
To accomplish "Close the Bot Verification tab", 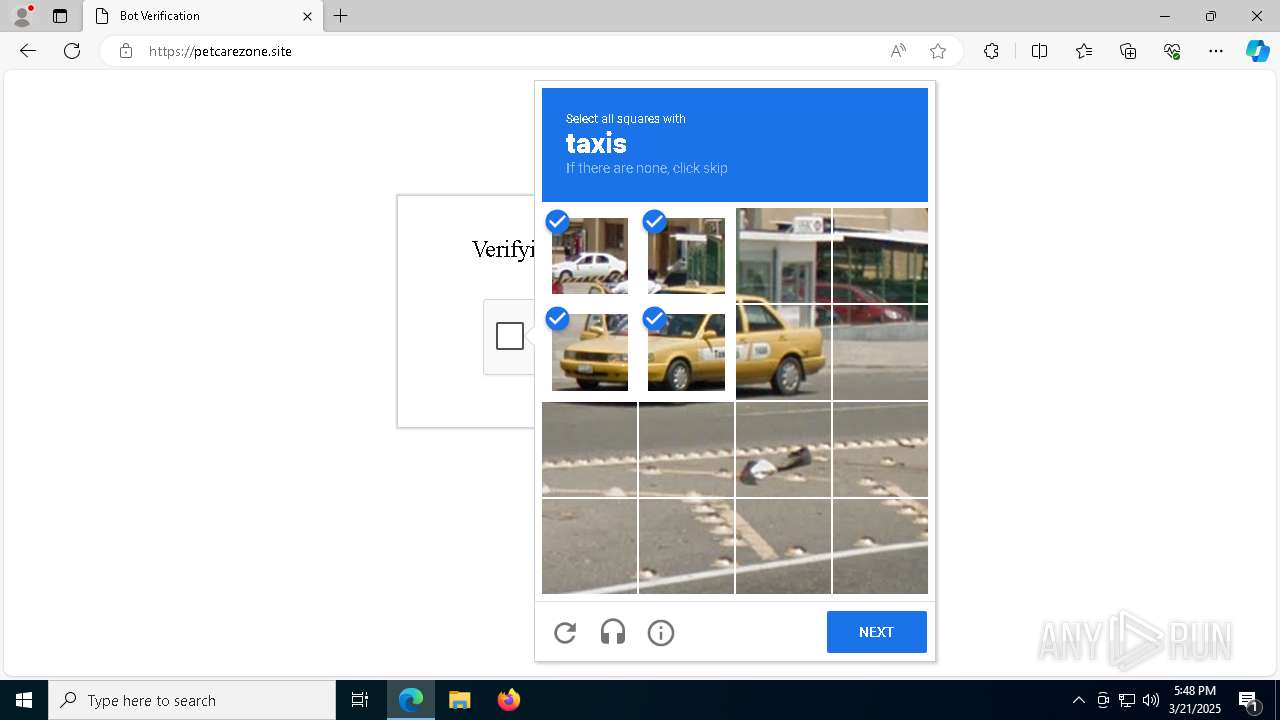I will click(x=307, y=16).
